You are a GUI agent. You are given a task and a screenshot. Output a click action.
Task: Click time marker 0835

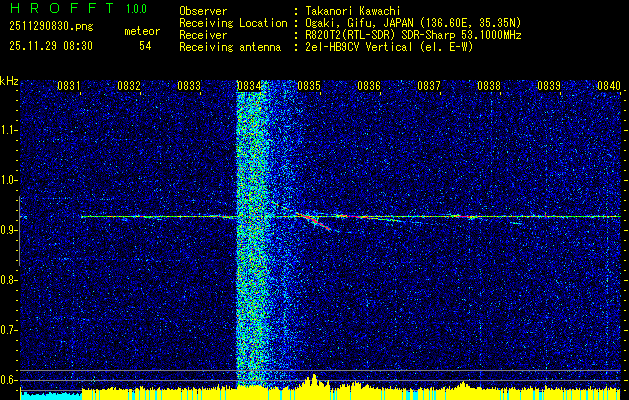(x=309, y=85)
